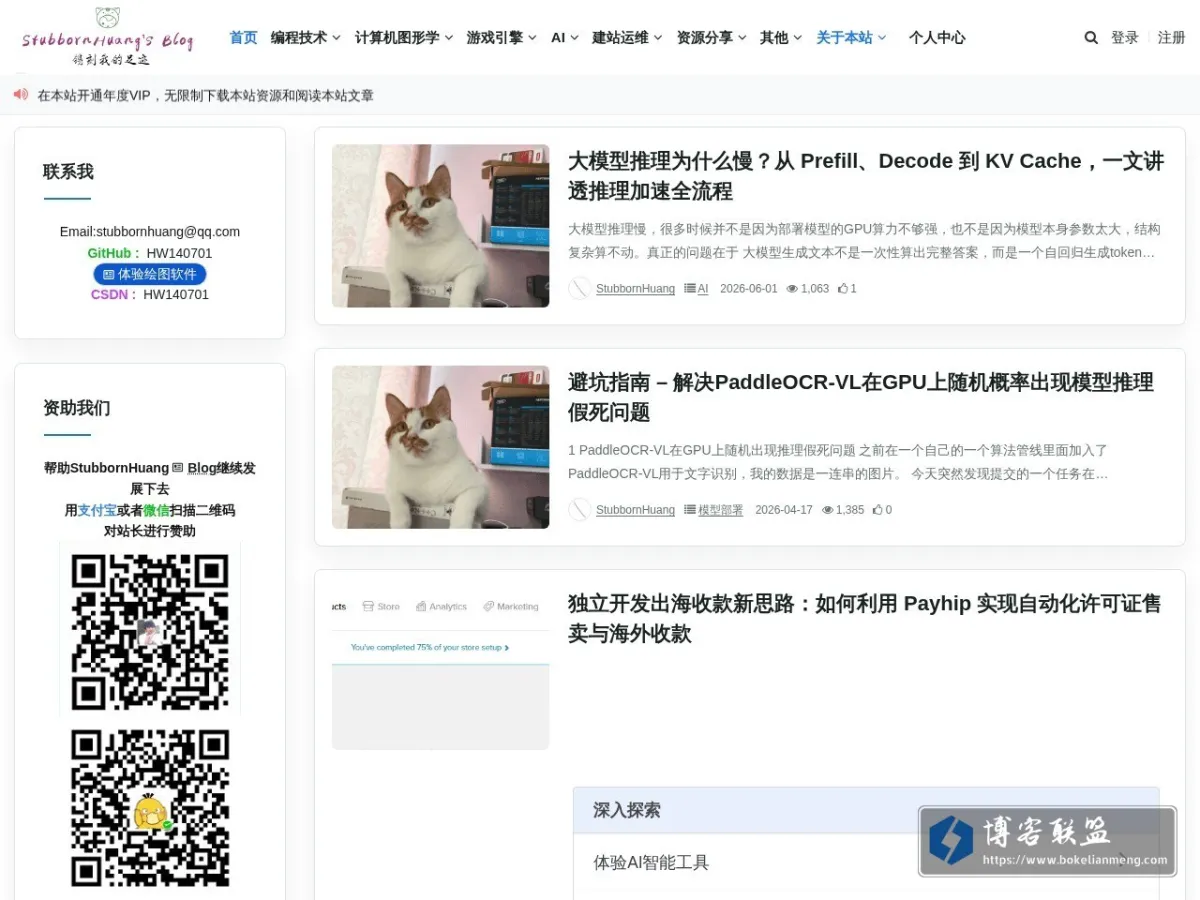Open 个人中心 menu item
Screen dimensions: 1200x900
[x=937, y=38]
